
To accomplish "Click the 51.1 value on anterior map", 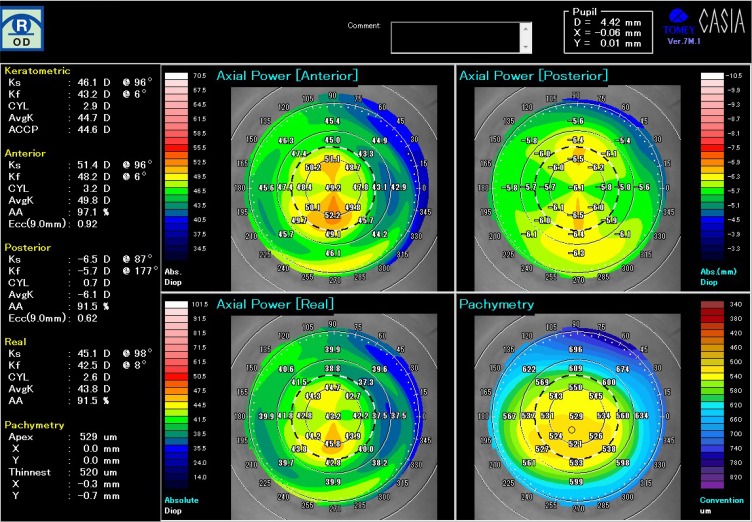I will point(332,159).
